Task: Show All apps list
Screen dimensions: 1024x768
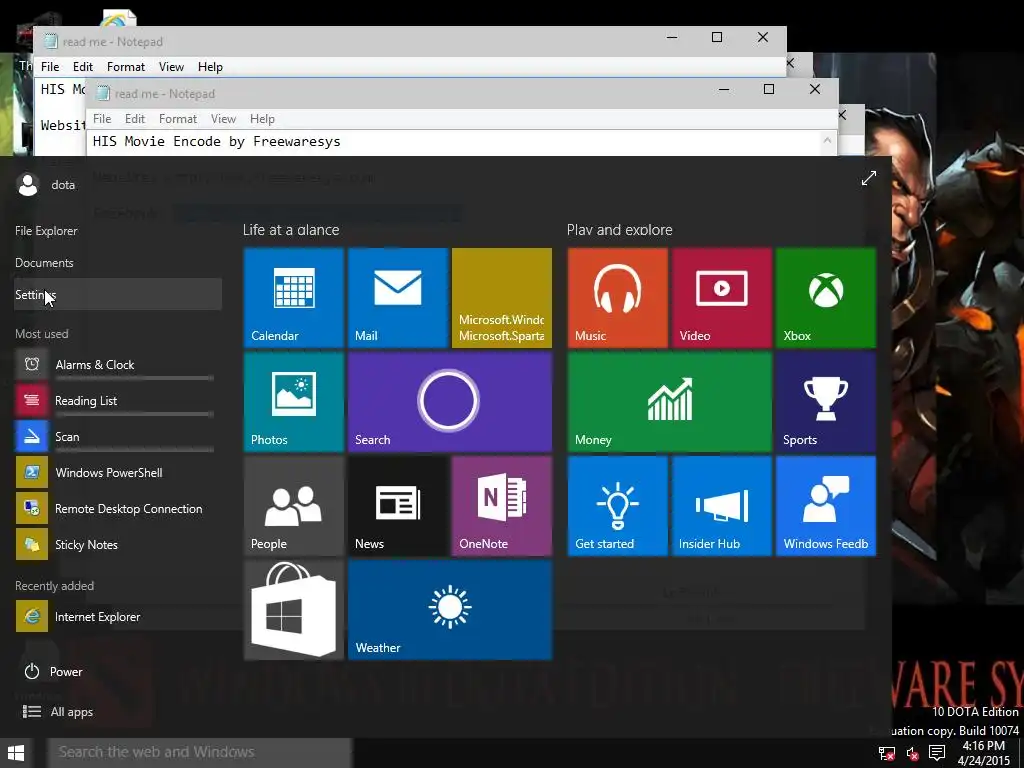Action: [x=58, y=712]
